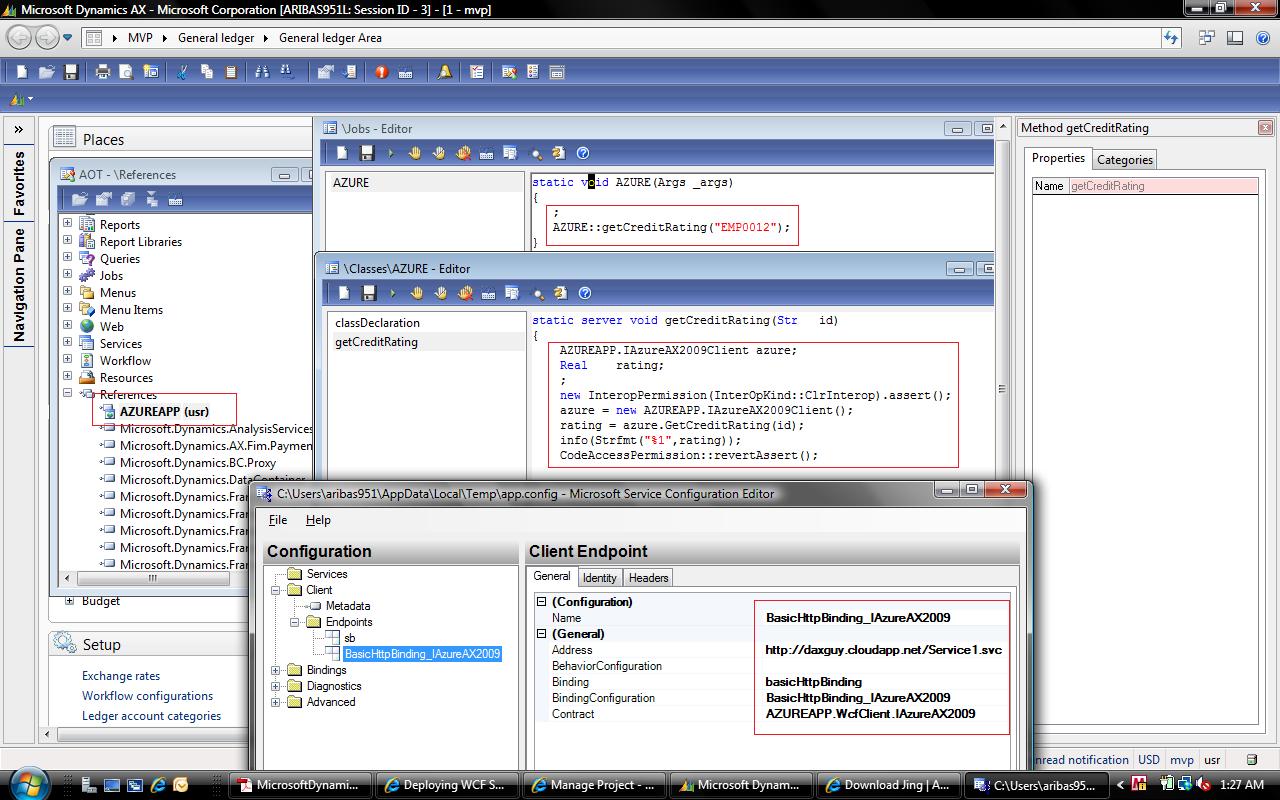
Task: Expand Services node in AOT tree
Action: pos(68,343)
